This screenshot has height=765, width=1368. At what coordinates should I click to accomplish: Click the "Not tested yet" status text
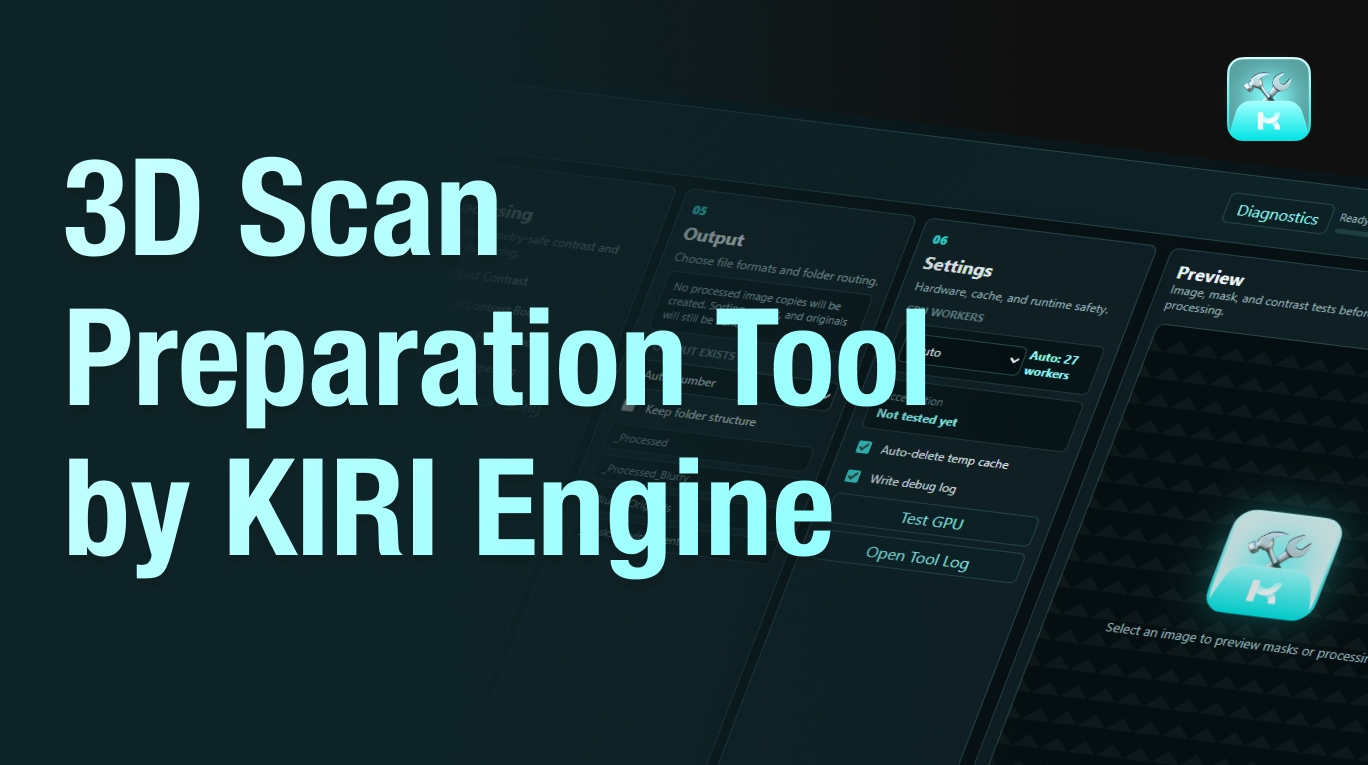916,417
